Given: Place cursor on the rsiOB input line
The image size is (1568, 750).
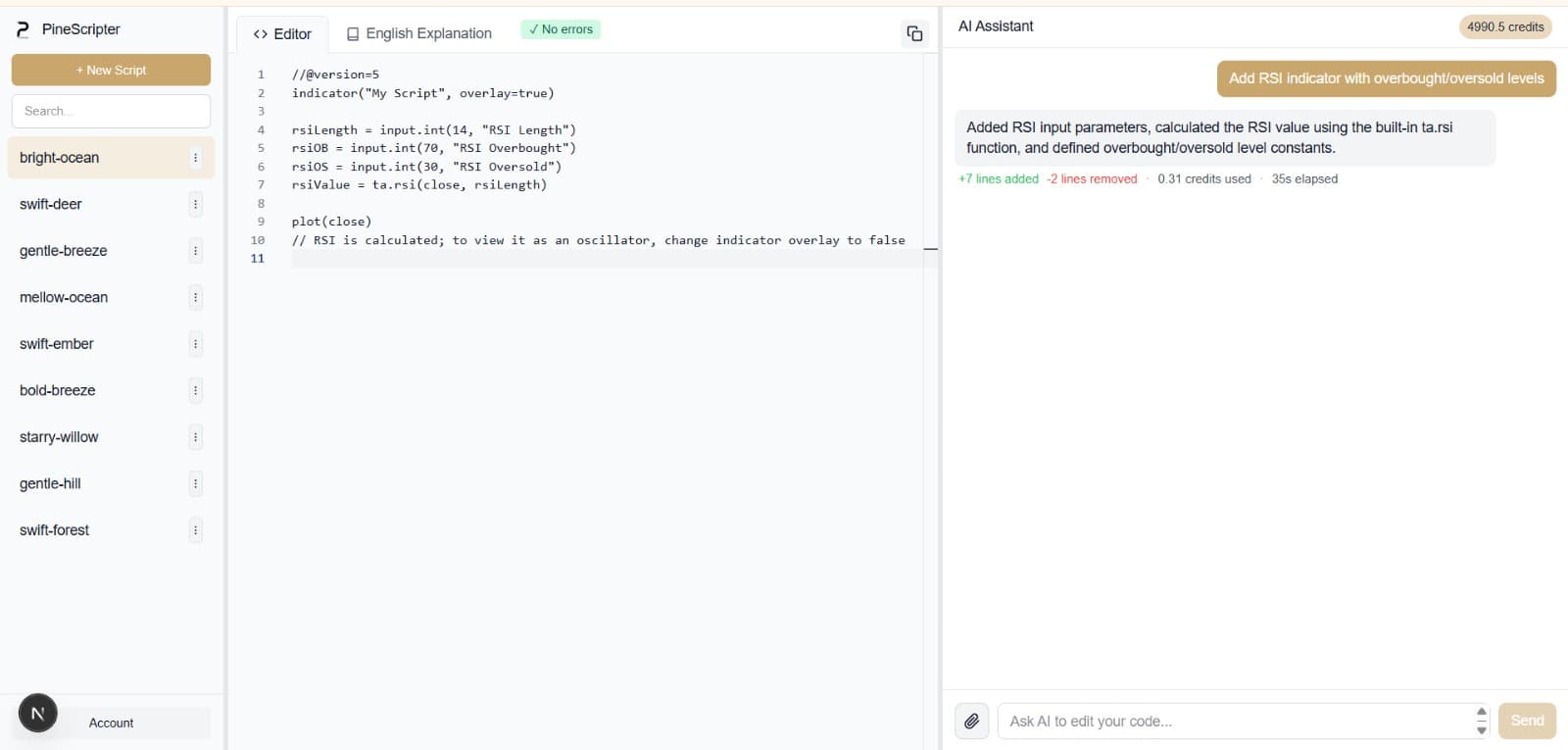Looking at the screenshot, I should coord(434,148).
